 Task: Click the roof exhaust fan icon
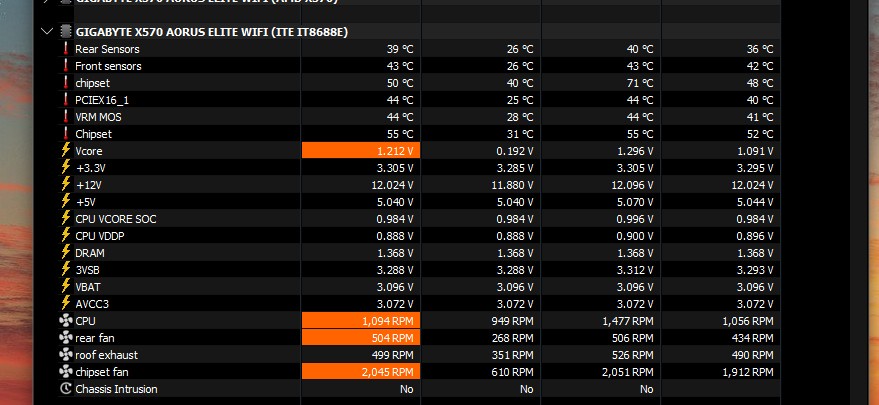(x=66, y=355)
